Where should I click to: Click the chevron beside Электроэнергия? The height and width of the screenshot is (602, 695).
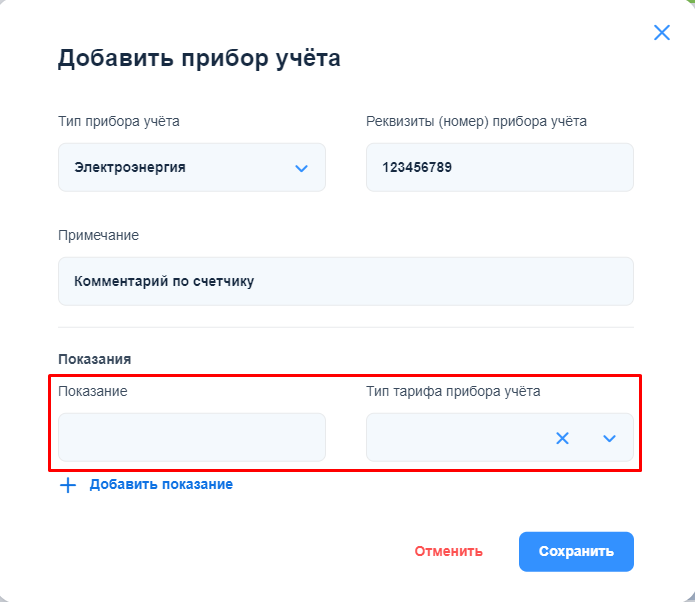301,168
